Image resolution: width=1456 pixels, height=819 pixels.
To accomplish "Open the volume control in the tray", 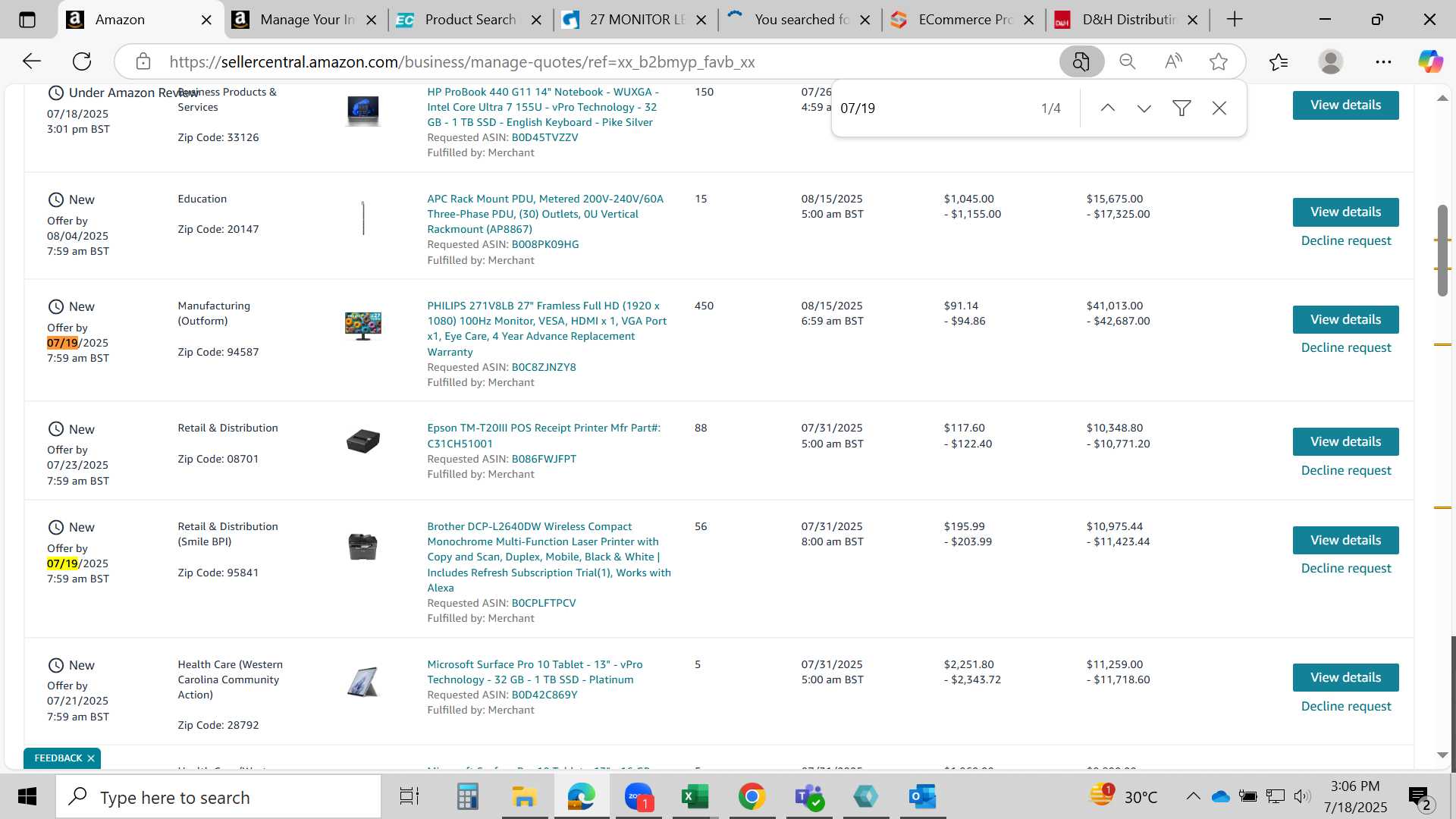I will 1302,796.
